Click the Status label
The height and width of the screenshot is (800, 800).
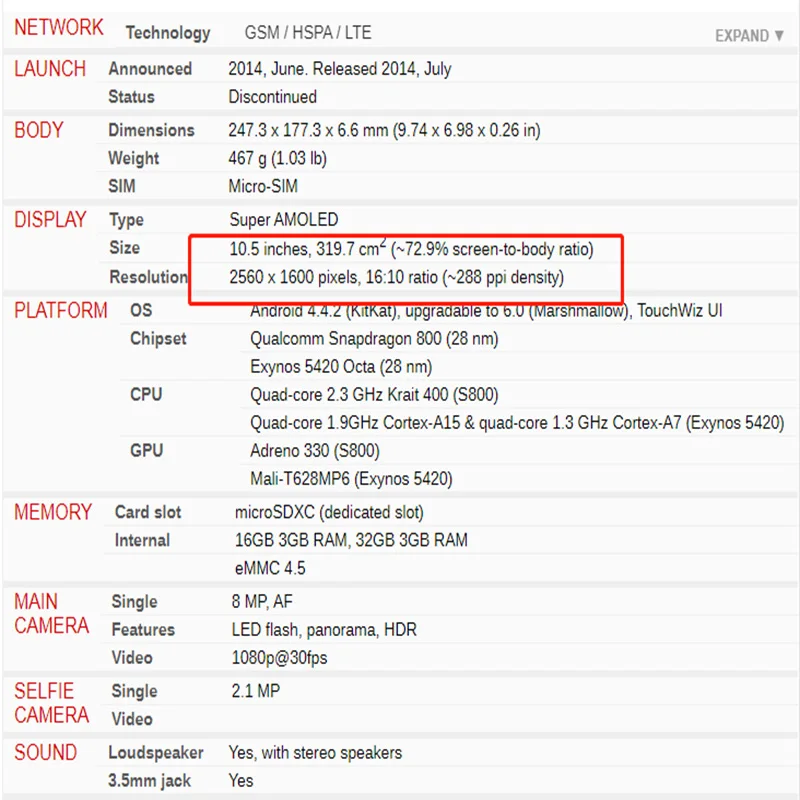click(x=131, y=97)
